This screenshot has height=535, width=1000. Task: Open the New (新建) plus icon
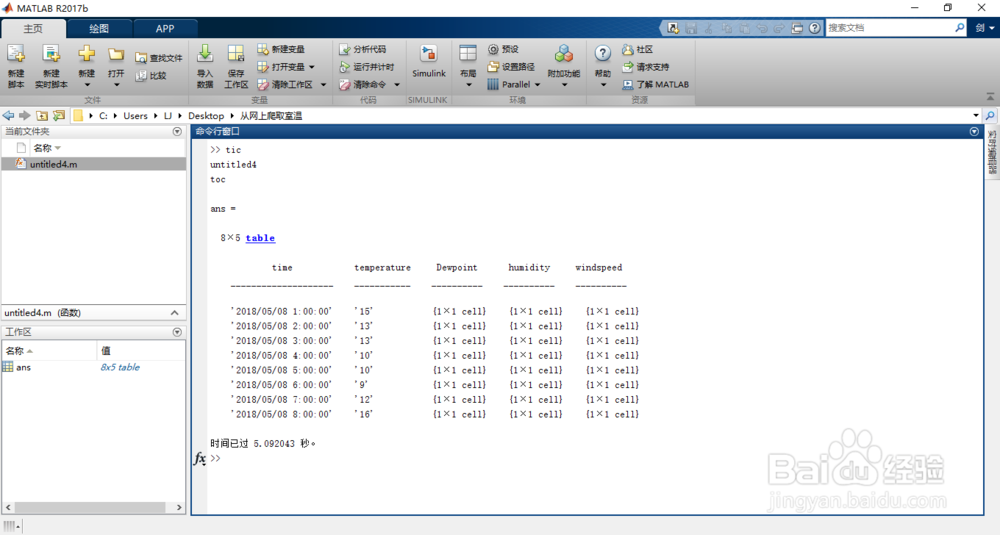[x=87, y=55]
